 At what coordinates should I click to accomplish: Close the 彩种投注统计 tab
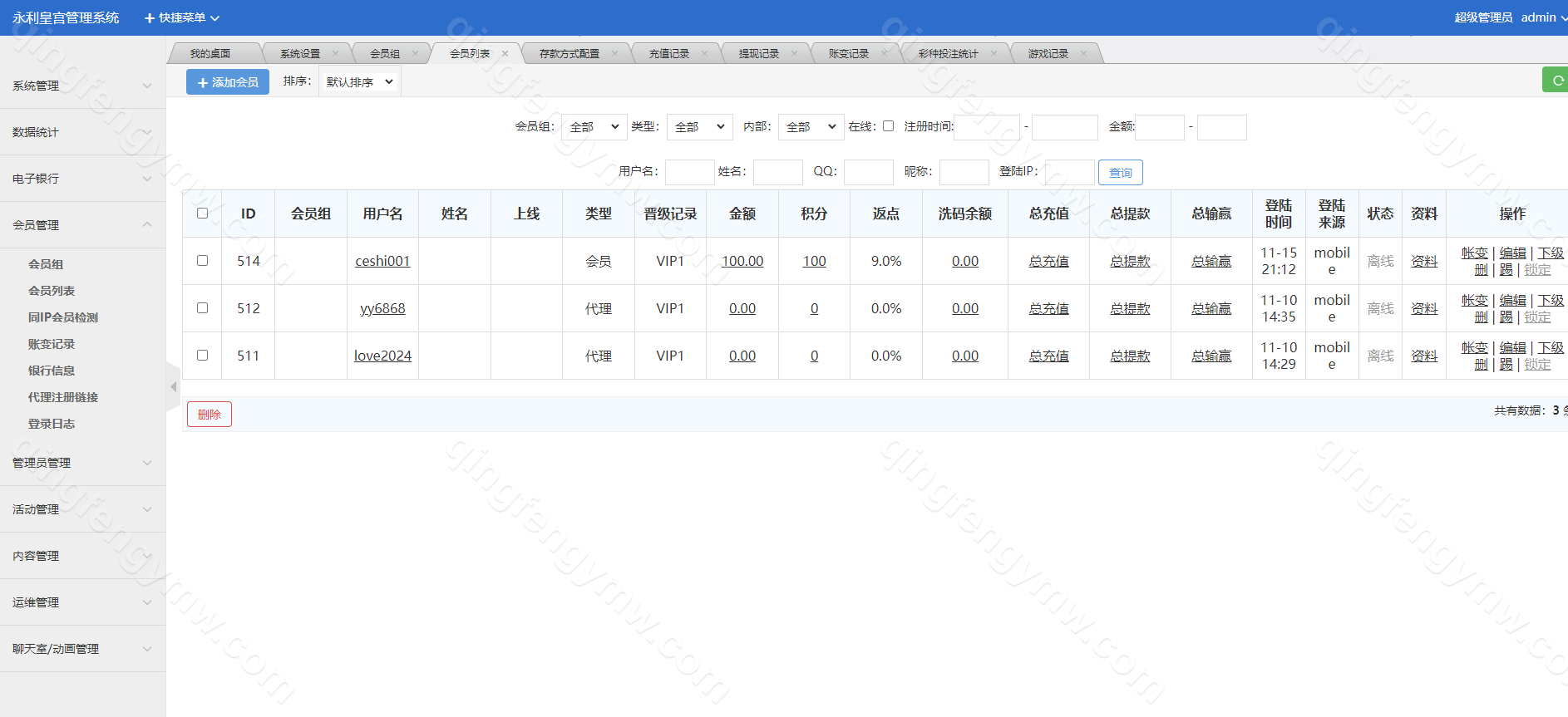point(994,54)
